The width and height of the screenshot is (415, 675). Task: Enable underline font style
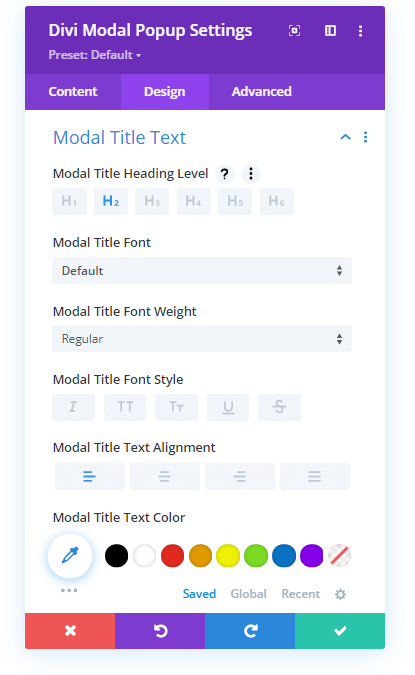(x=228, y=407)
